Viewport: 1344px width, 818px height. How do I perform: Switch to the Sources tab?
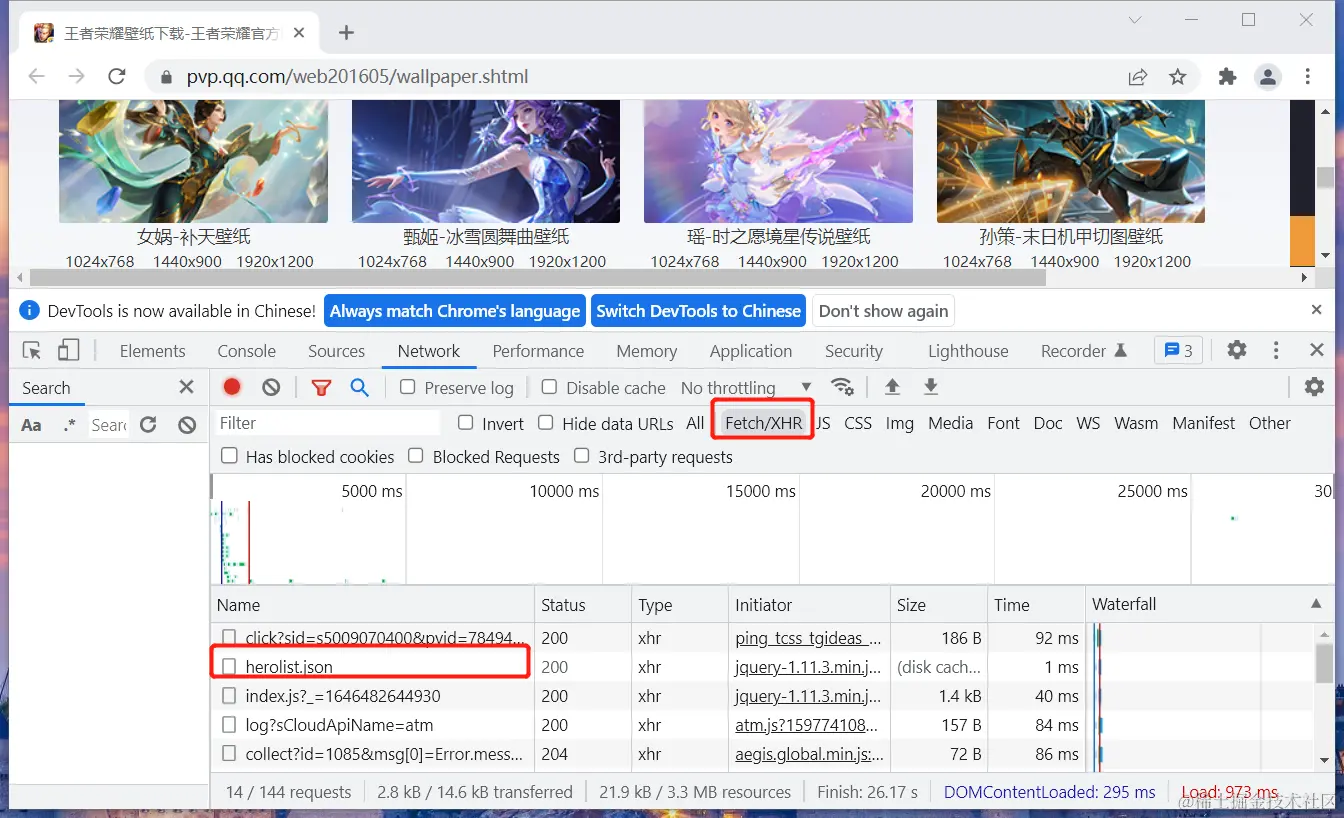point(336,351)
